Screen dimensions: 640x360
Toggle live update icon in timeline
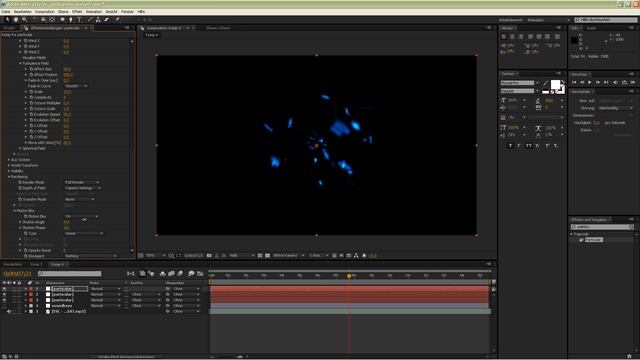coord(142,273)
